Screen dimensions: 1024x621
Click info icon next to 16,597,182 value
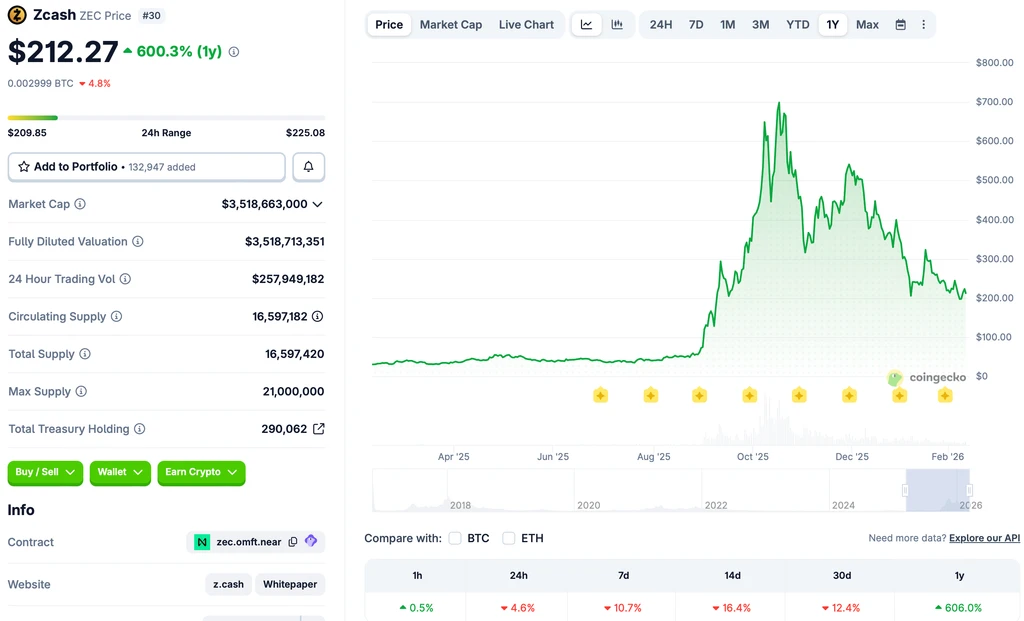coord(317,316)
